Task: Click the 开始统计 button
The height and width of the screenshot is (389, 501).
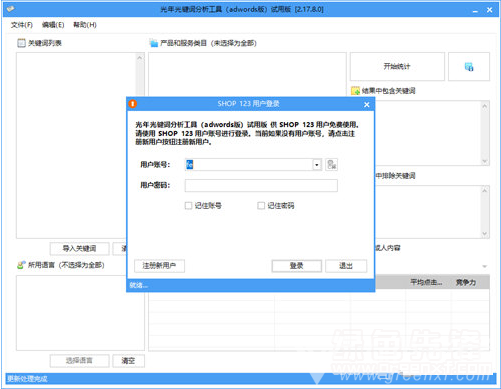Action: 397,66
